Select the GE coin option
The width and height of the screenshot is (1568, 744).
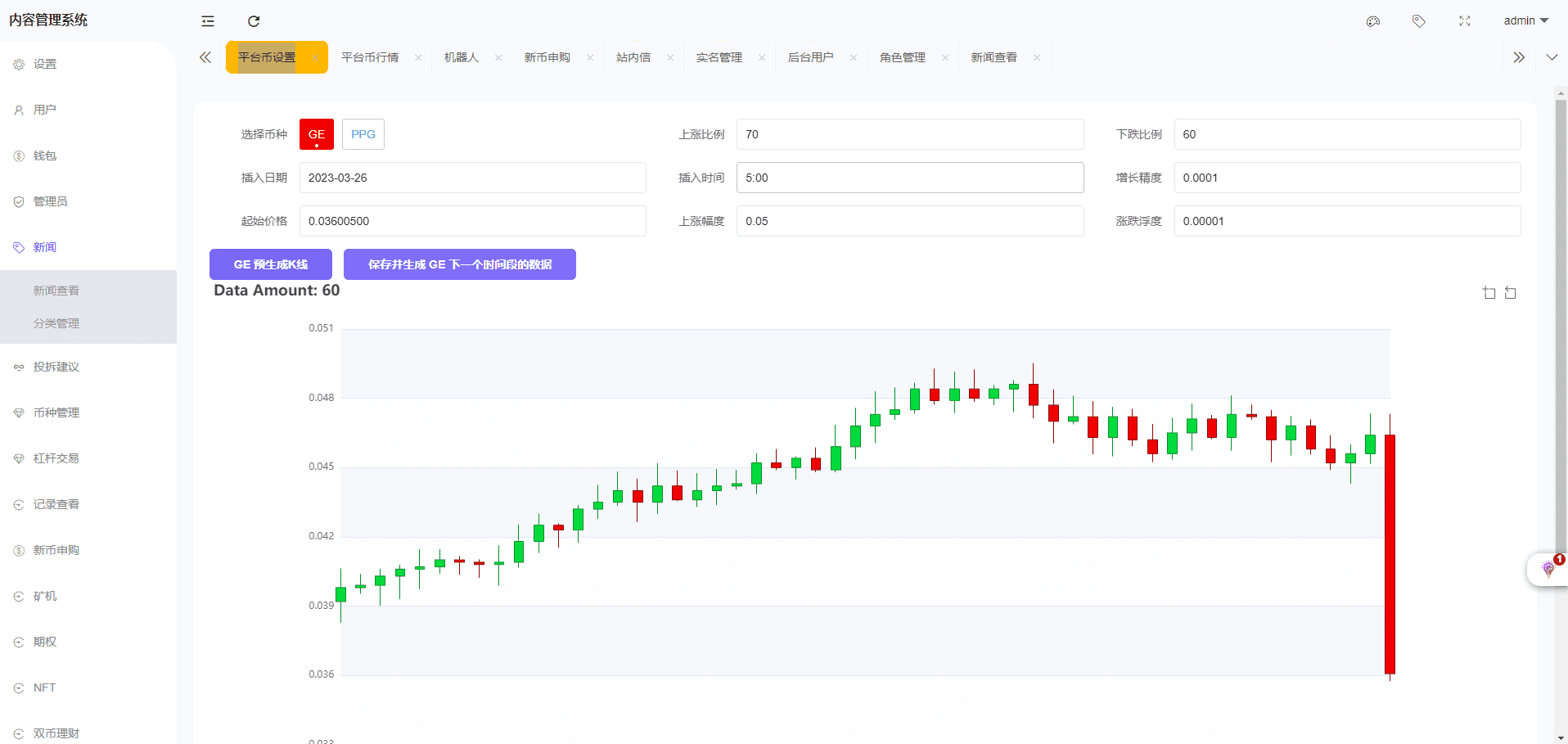(317, 134)
